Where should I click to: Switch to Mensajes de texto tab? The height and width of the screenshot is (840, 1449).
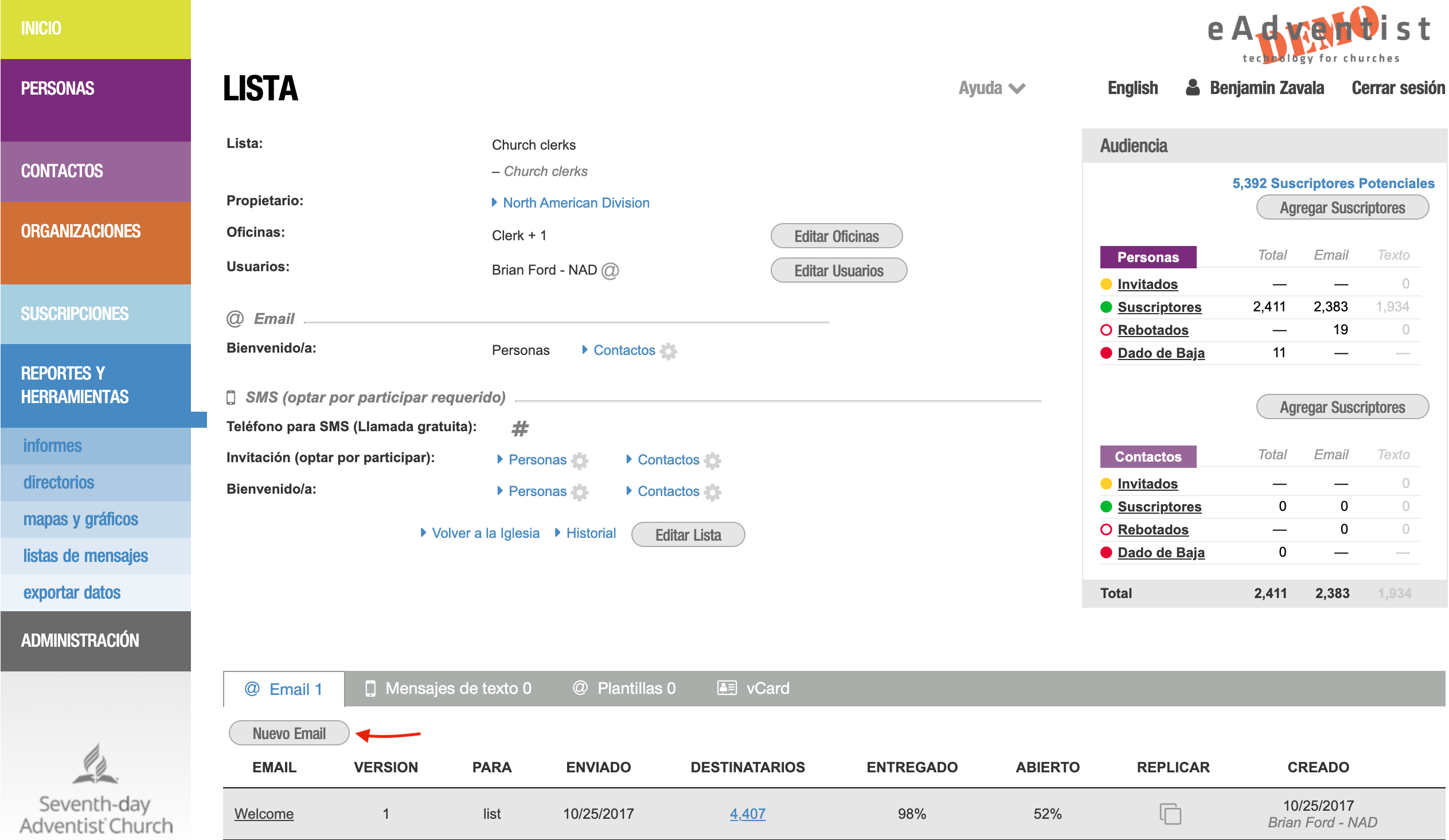(449, 689)
